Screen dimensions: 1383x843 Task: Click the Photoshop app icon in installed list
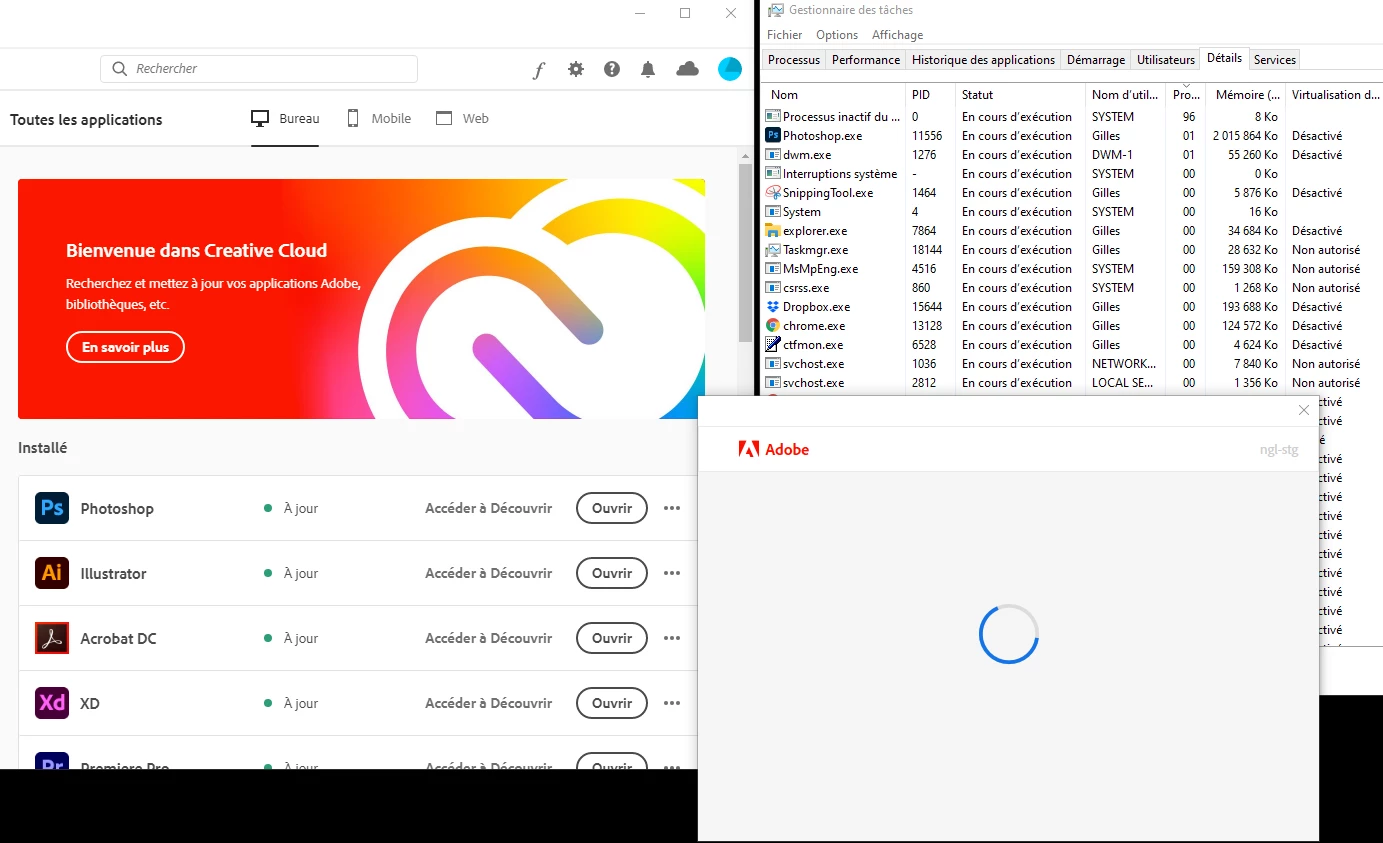[52, 508]
